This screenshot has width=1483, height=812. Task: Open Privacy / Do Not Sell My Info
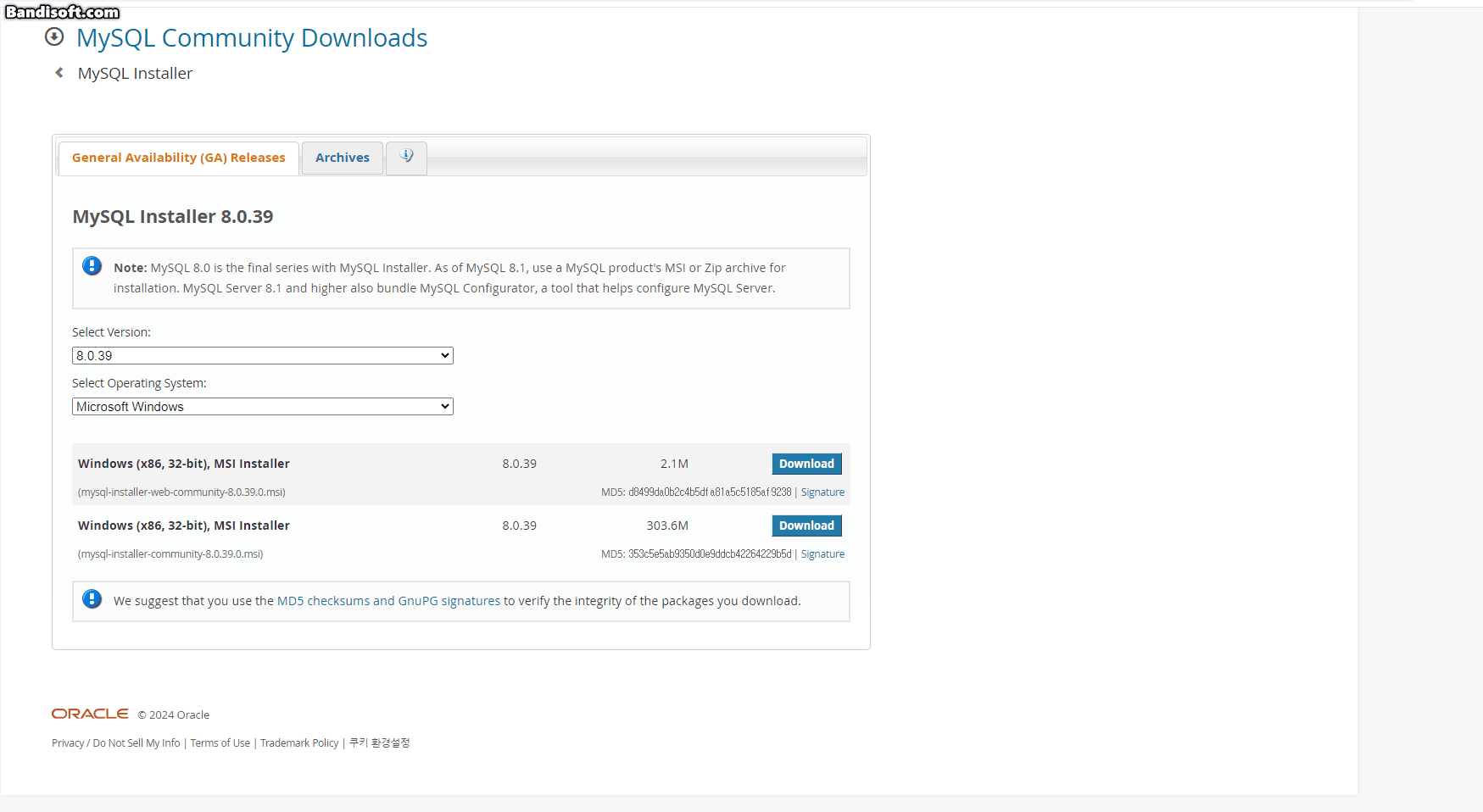[116, 743]
